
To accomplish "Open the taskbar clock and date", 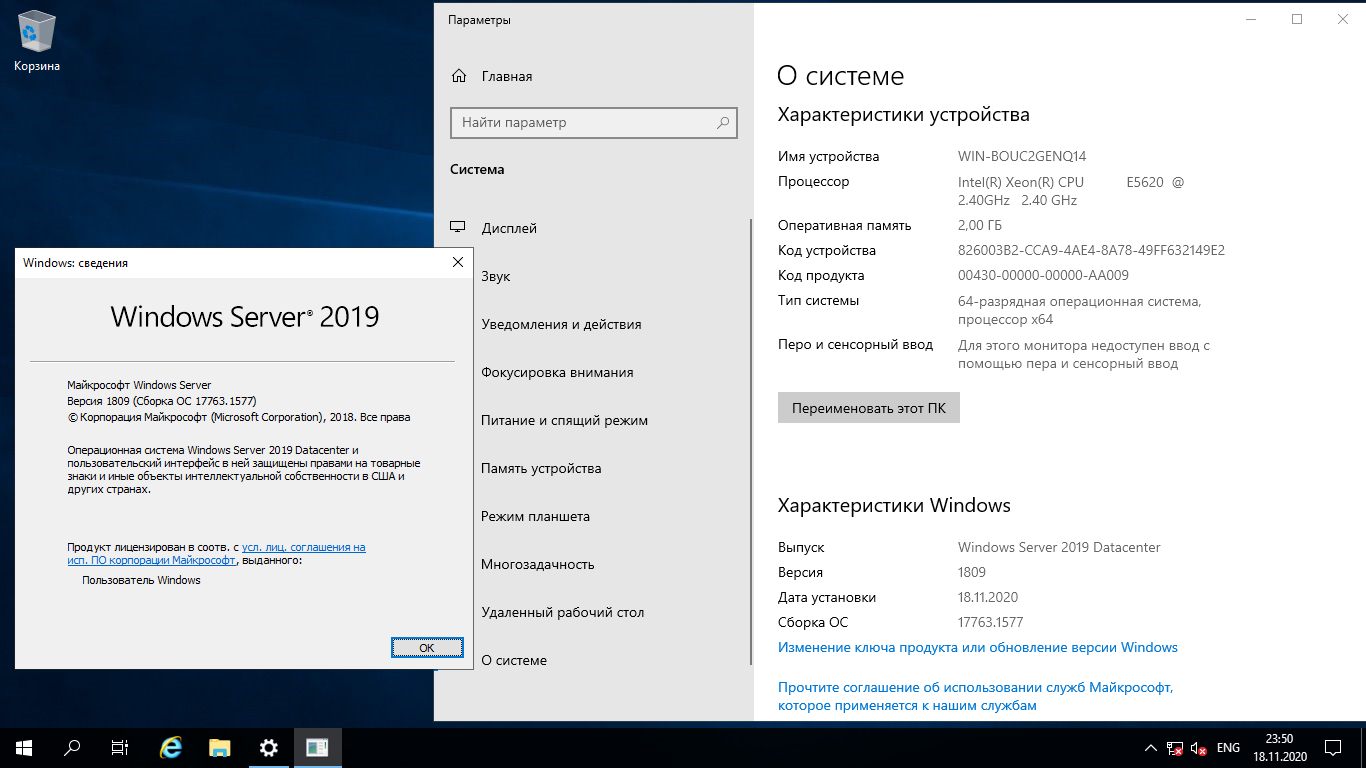I will tap(1279, 748).
